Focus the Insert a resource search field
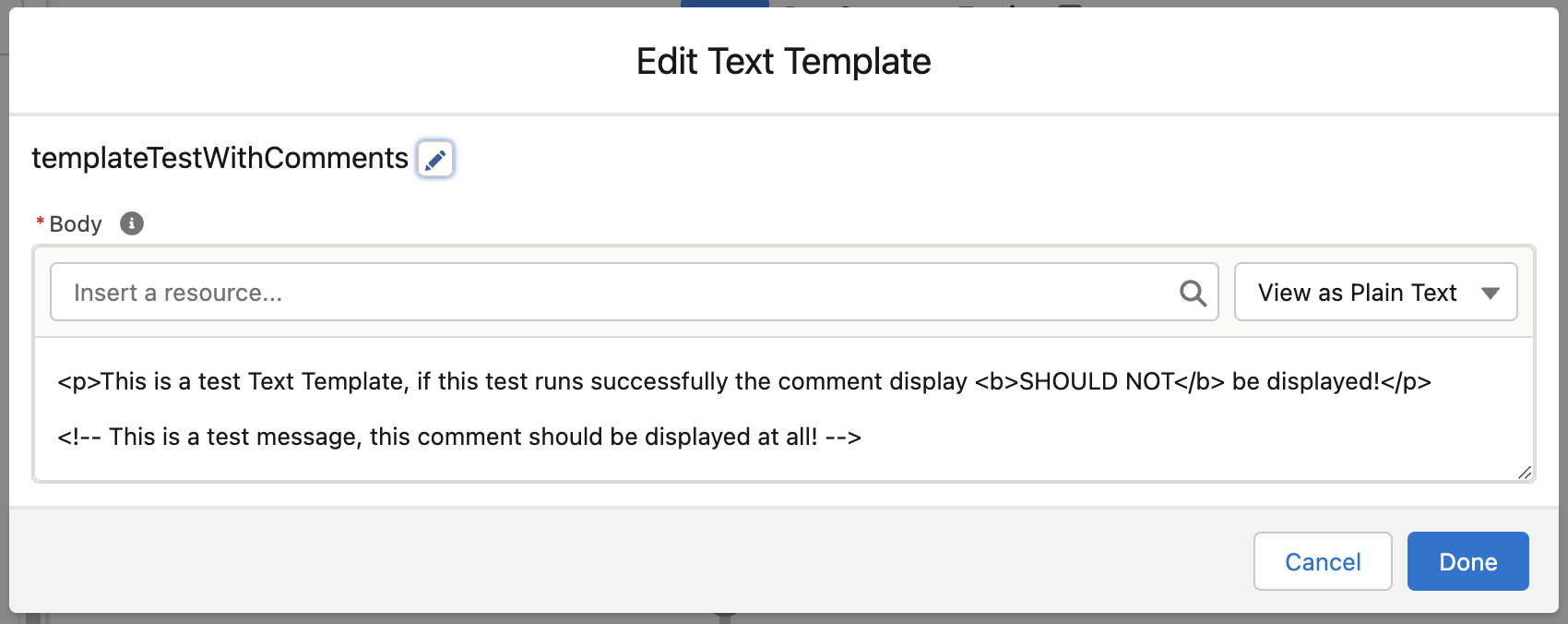This screenshot has height=624, width=1568. click(x=635, y=293)
